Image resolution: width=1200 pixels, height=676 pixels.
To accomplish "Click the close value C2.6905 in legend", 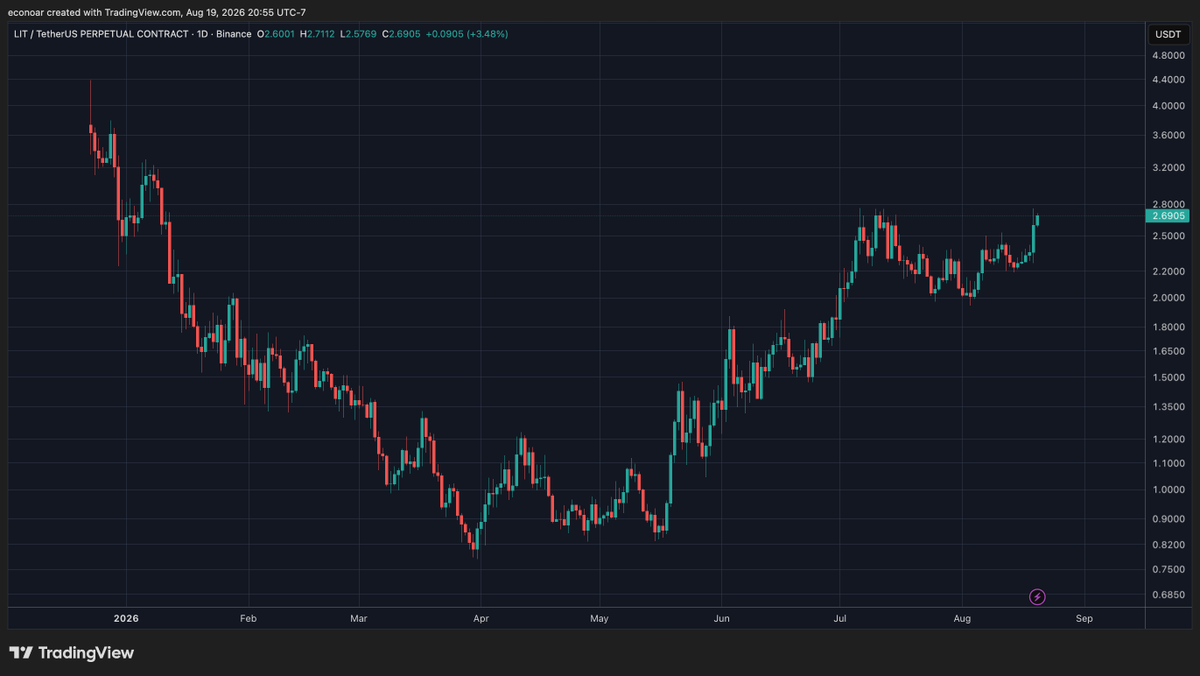I will point(403,34).
